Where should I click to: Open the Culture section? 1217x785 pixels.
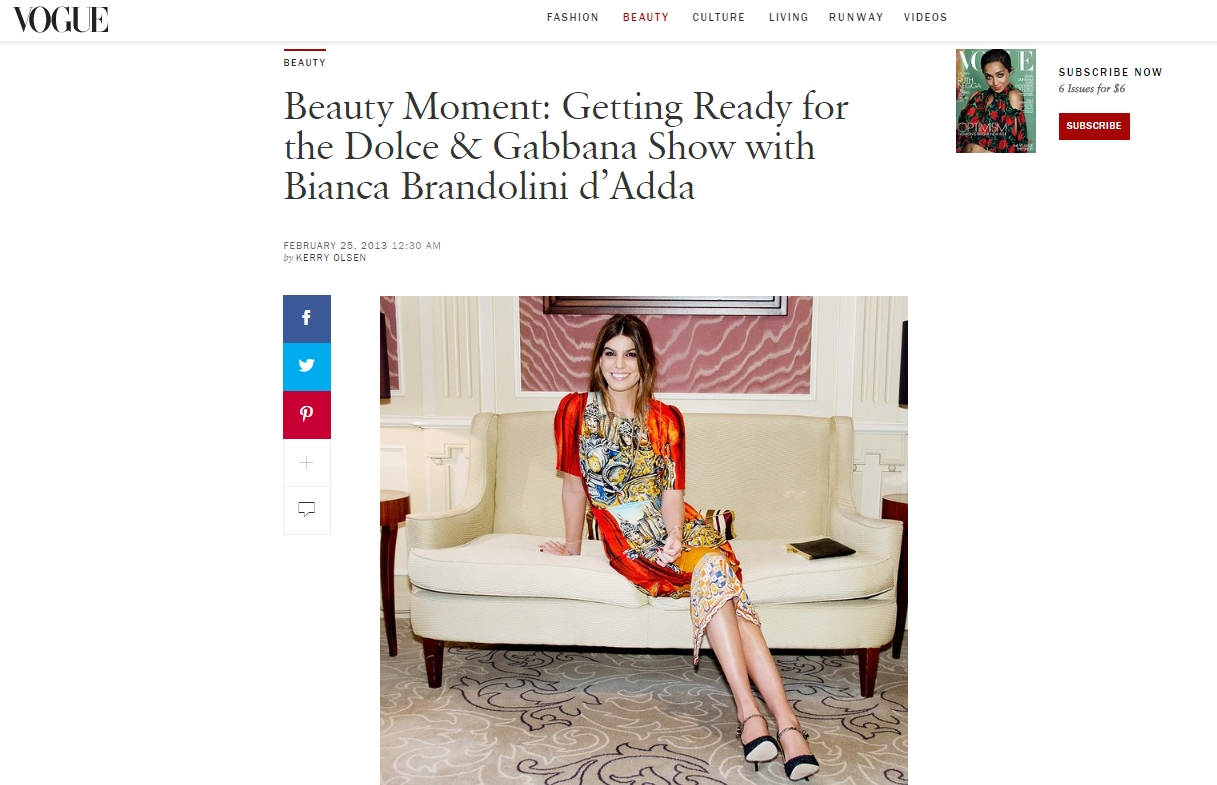(x=719, y=18)
